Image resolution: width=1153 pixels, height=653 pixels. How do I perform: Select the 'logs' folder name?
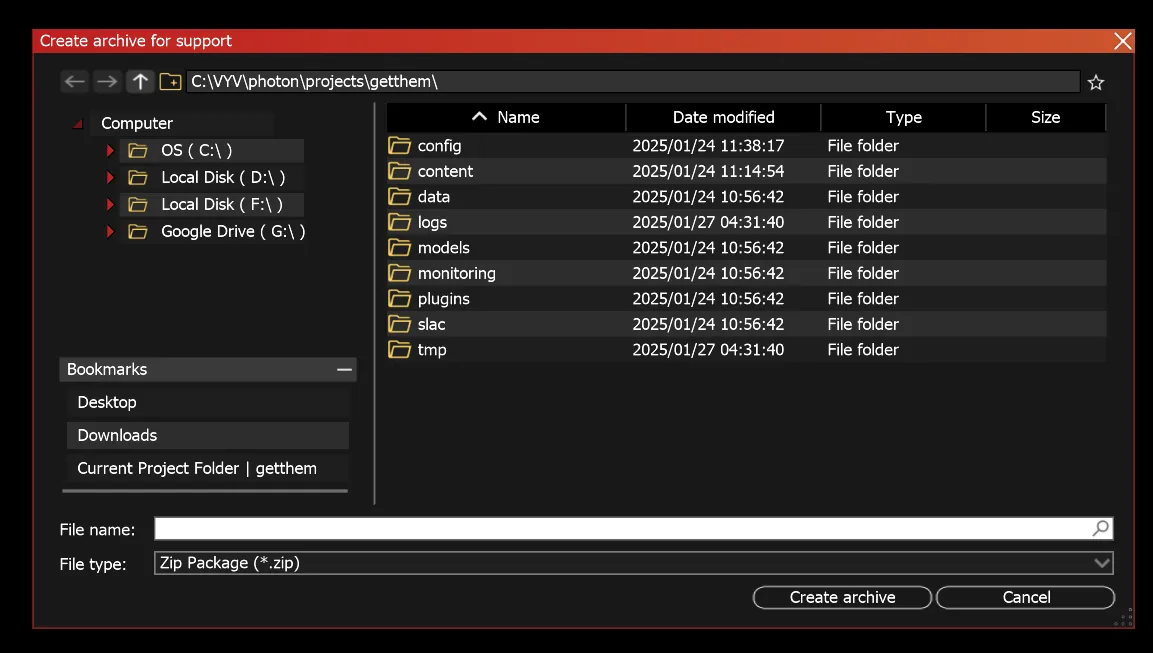coord(432,222)
